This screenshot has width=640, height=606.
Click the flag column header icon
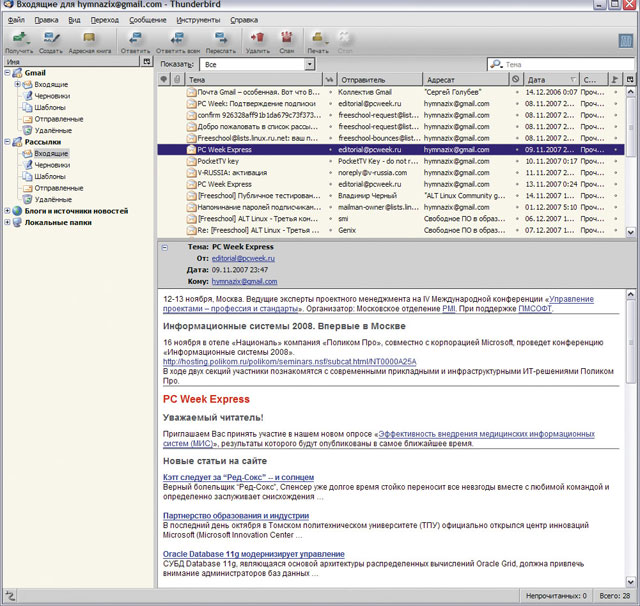[x=615, y=79]
